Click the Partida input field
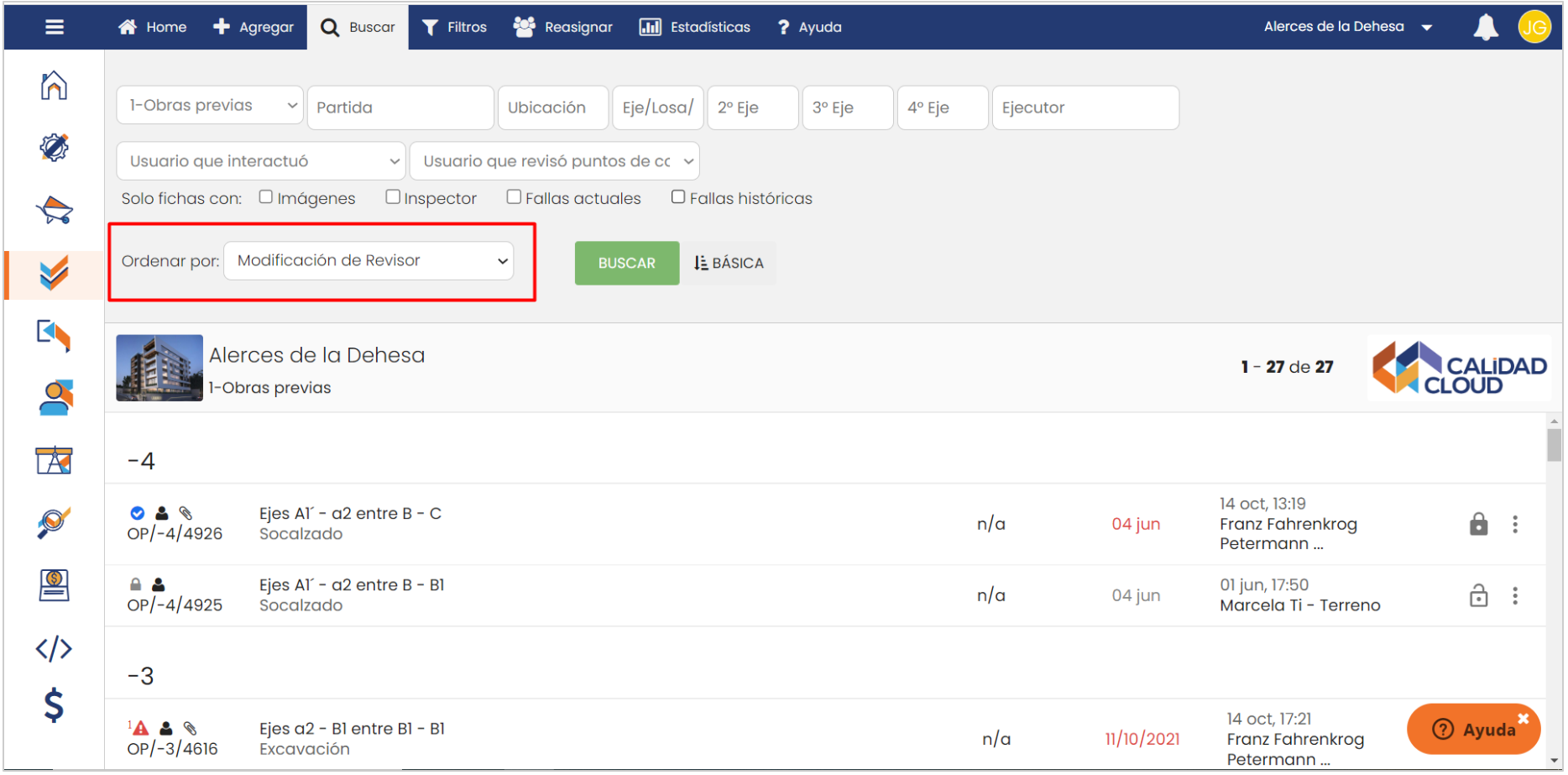 (x=400, y=107)
